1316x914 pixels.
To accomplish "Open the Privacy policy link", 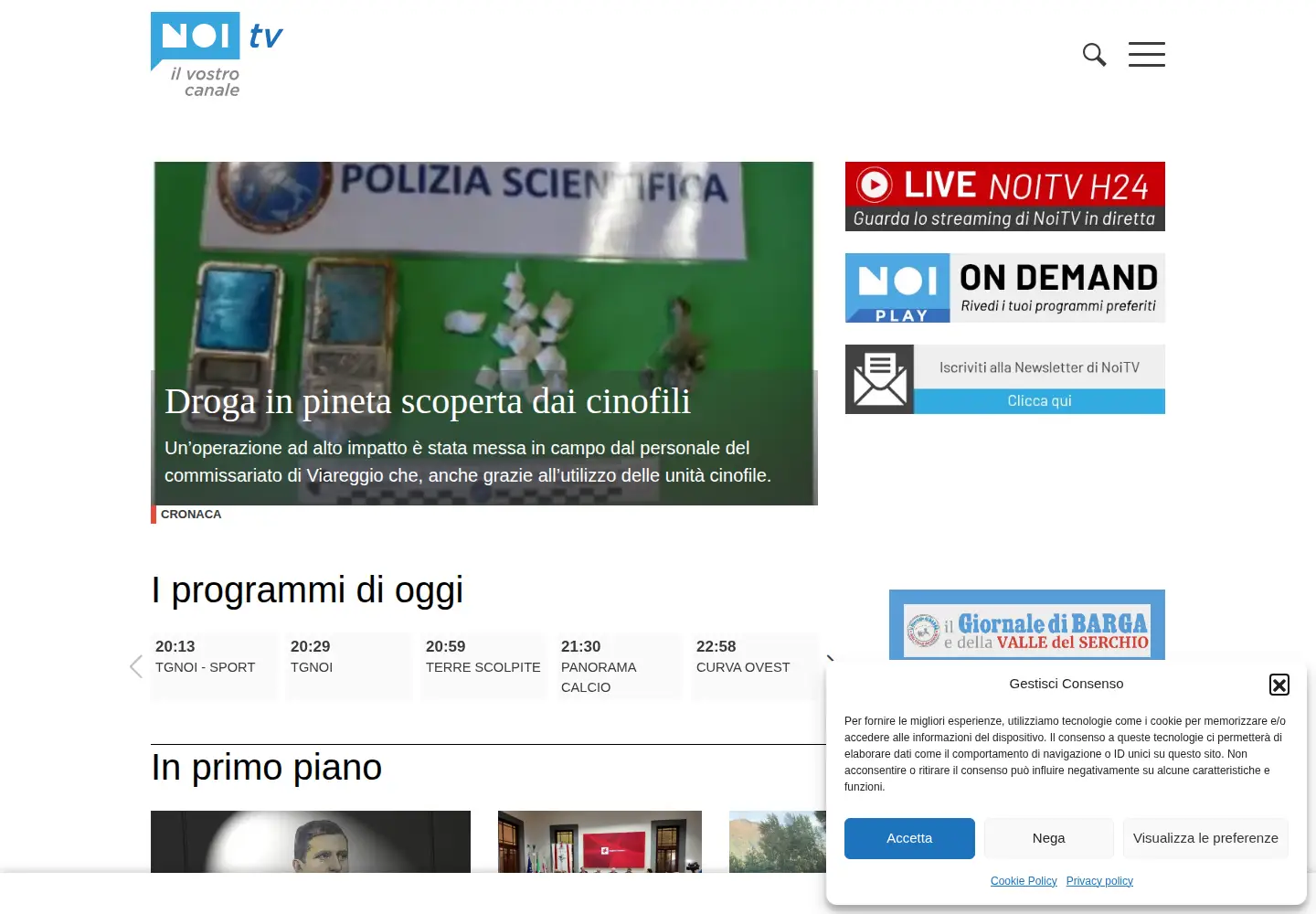I will [1099, 881].
